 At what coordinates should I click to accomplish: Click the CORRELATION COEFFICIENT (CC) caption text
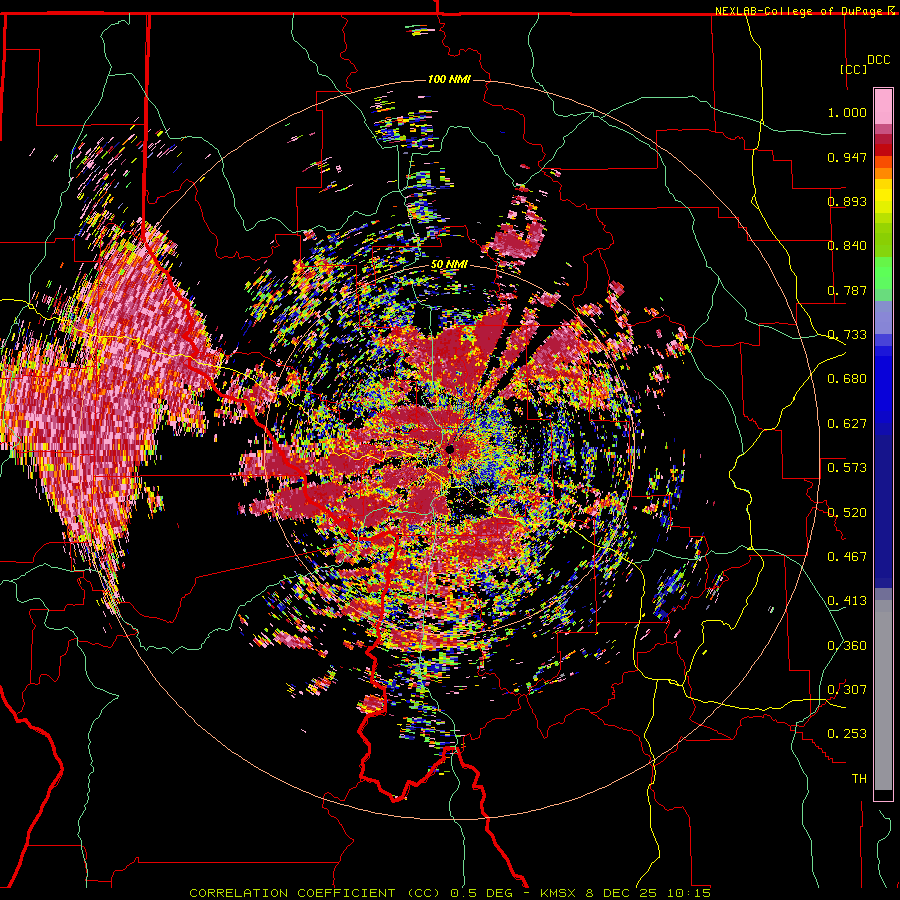tap(315, 893)
